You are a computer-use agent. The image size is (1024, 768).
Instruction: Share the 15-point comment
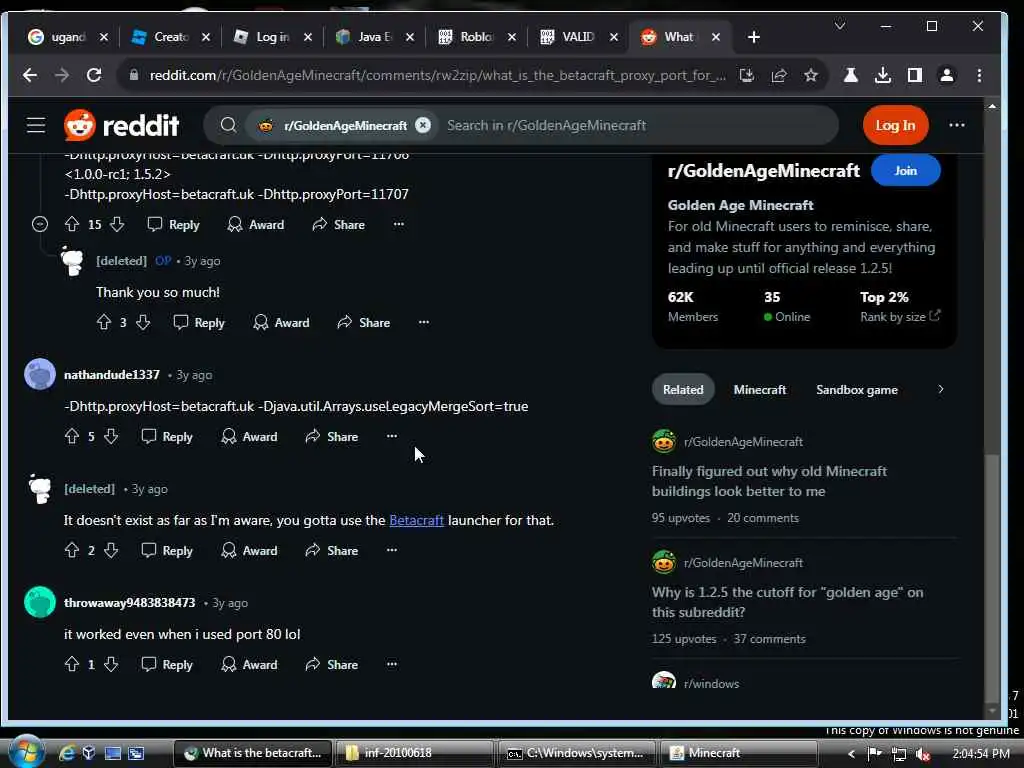[338, 225]
